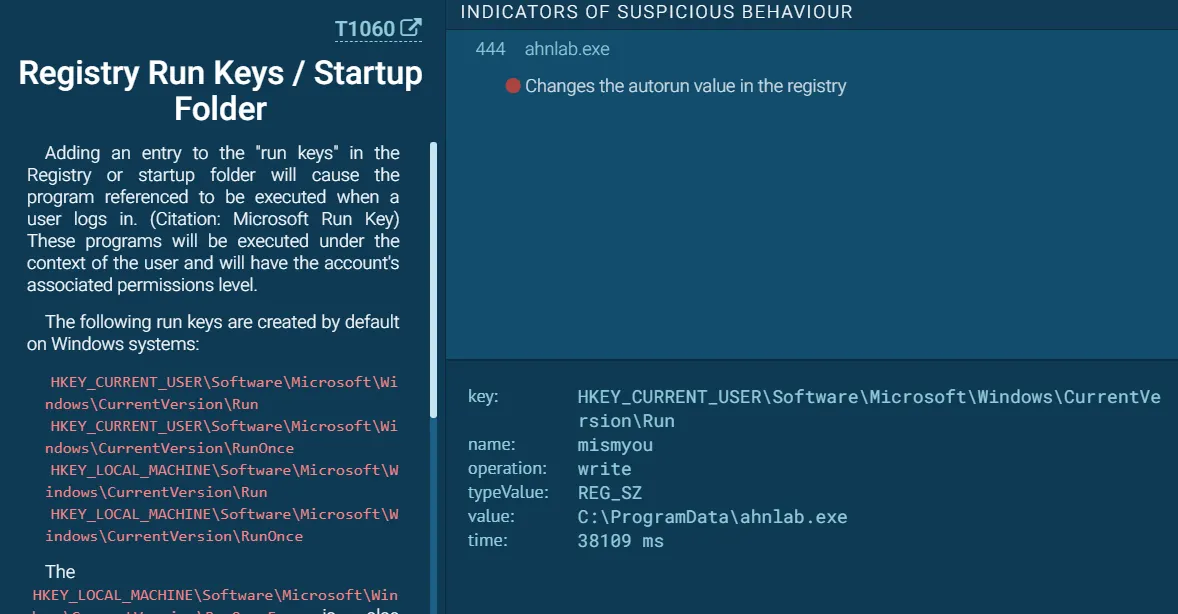Image resolution: width=1178 pixels, height=614 pixels.
Task: Select the ahnlab.exe process entry
Action: click(x=567, y=49)
